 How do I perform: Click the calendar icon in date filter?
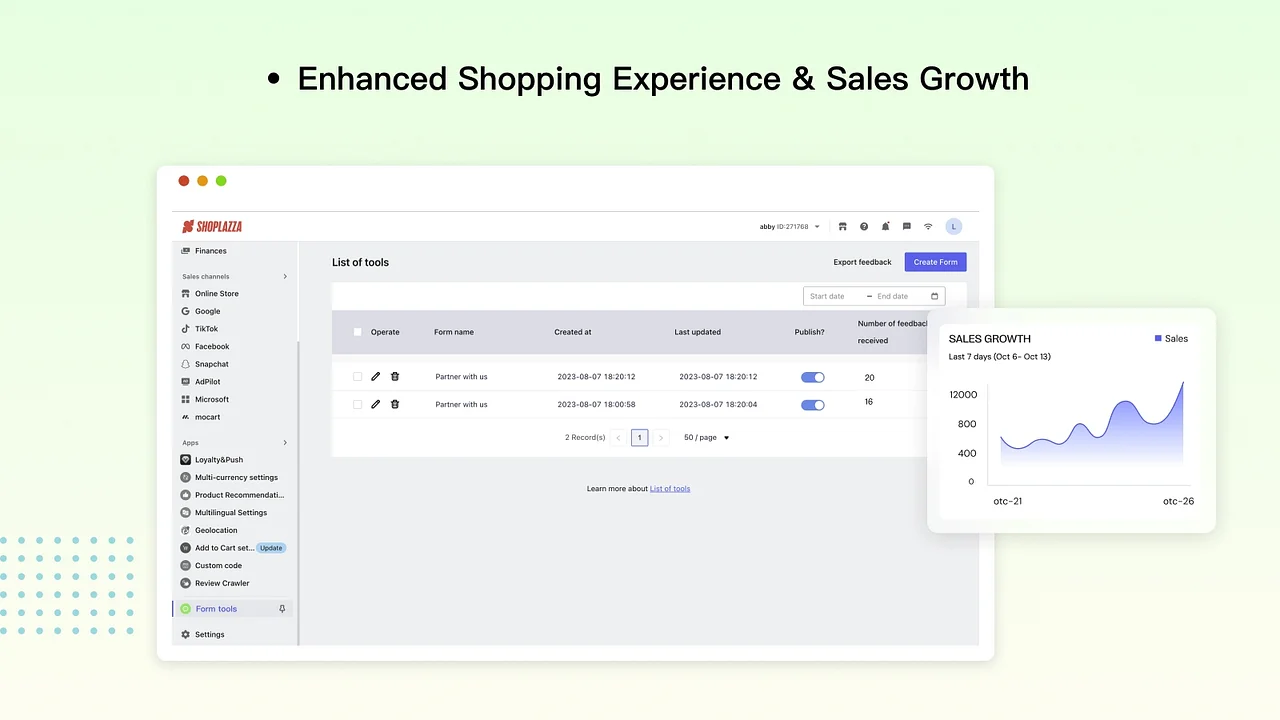(x=935, y=297)
